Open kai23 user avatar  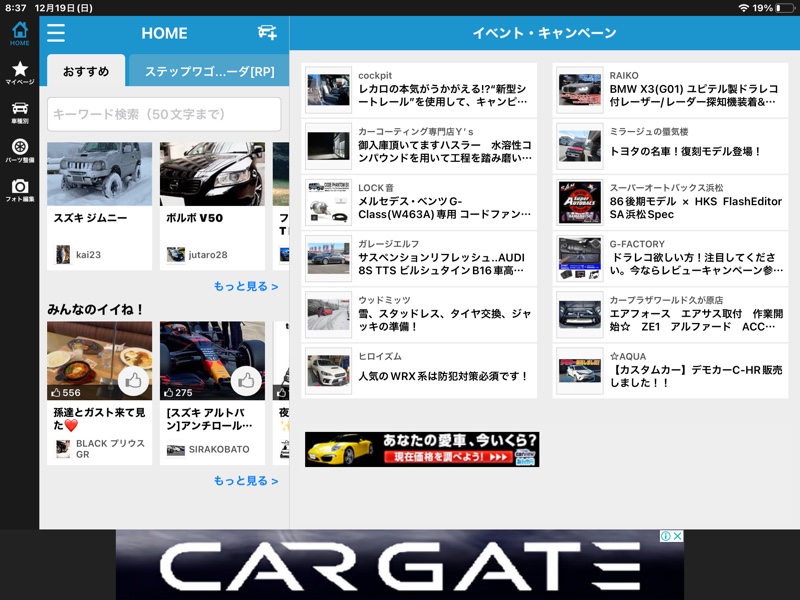point(63,254)
